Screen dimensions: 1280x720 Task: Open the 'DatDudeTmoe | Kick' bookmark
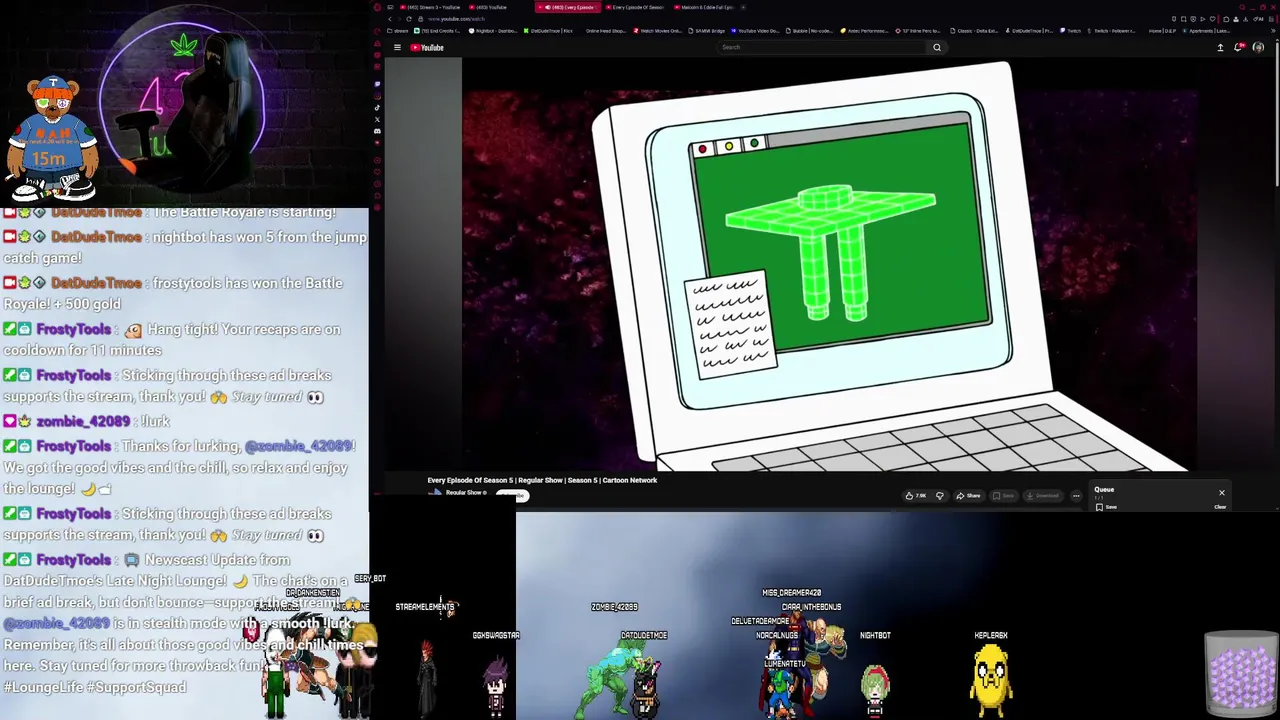pos(548,31)
